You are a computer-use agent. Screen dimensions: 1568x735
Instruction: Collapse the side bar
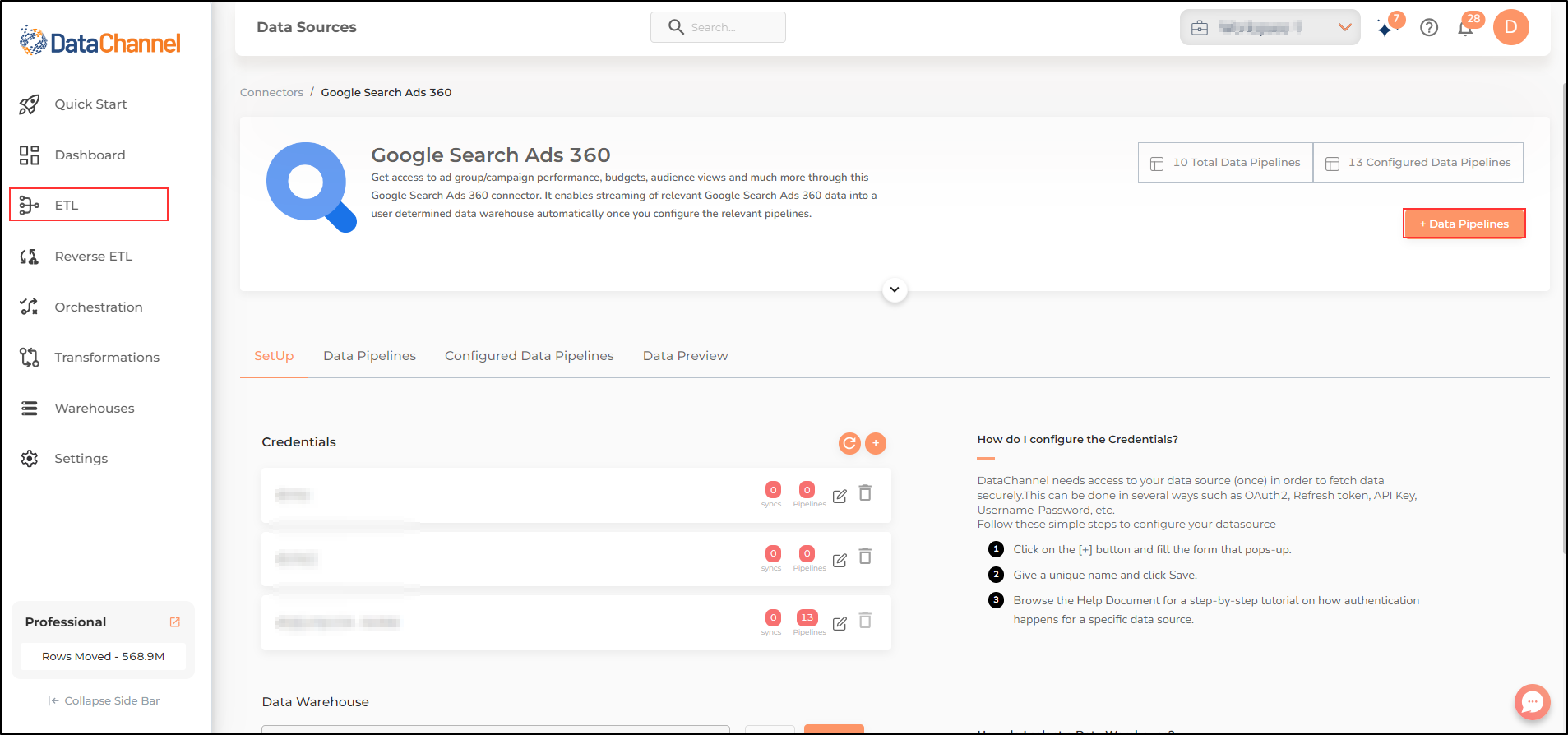[x=104, y=700]
